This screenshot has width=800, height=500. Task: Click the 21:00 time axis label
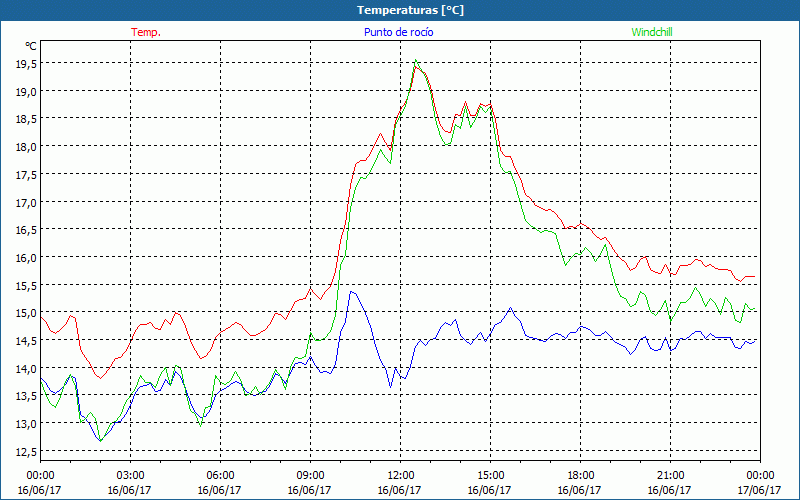pos(670,475)
